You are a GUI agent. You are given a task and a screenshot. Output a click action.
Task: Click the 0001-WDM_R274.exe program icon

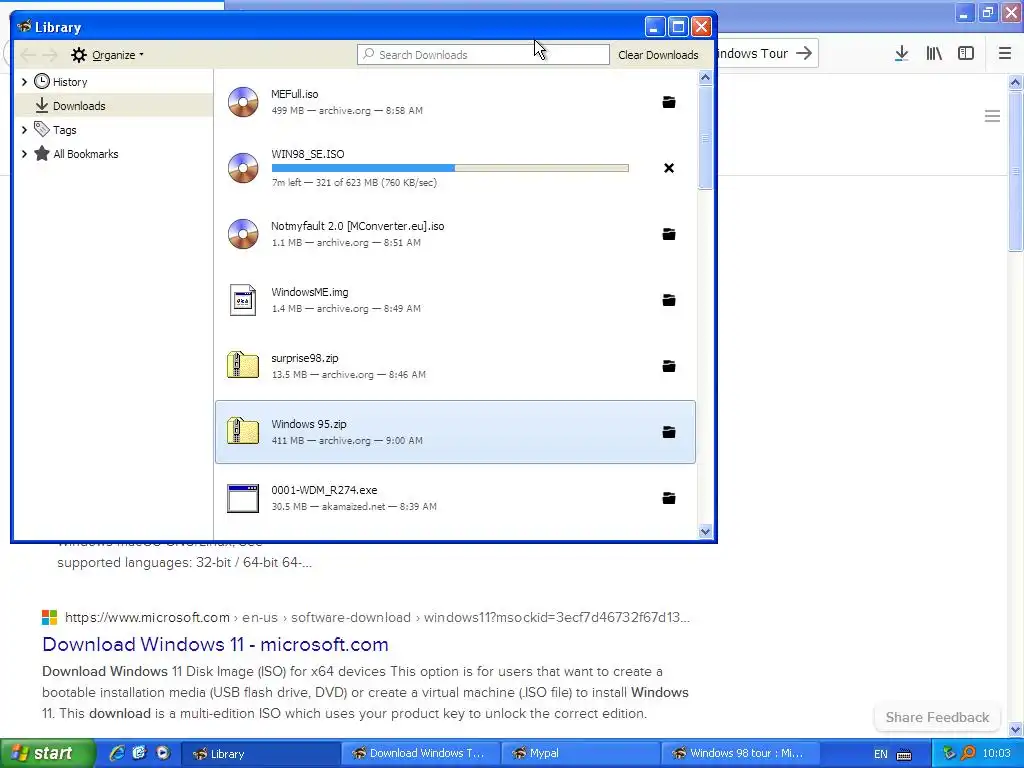pyautogui.click(x=243, y=498)
